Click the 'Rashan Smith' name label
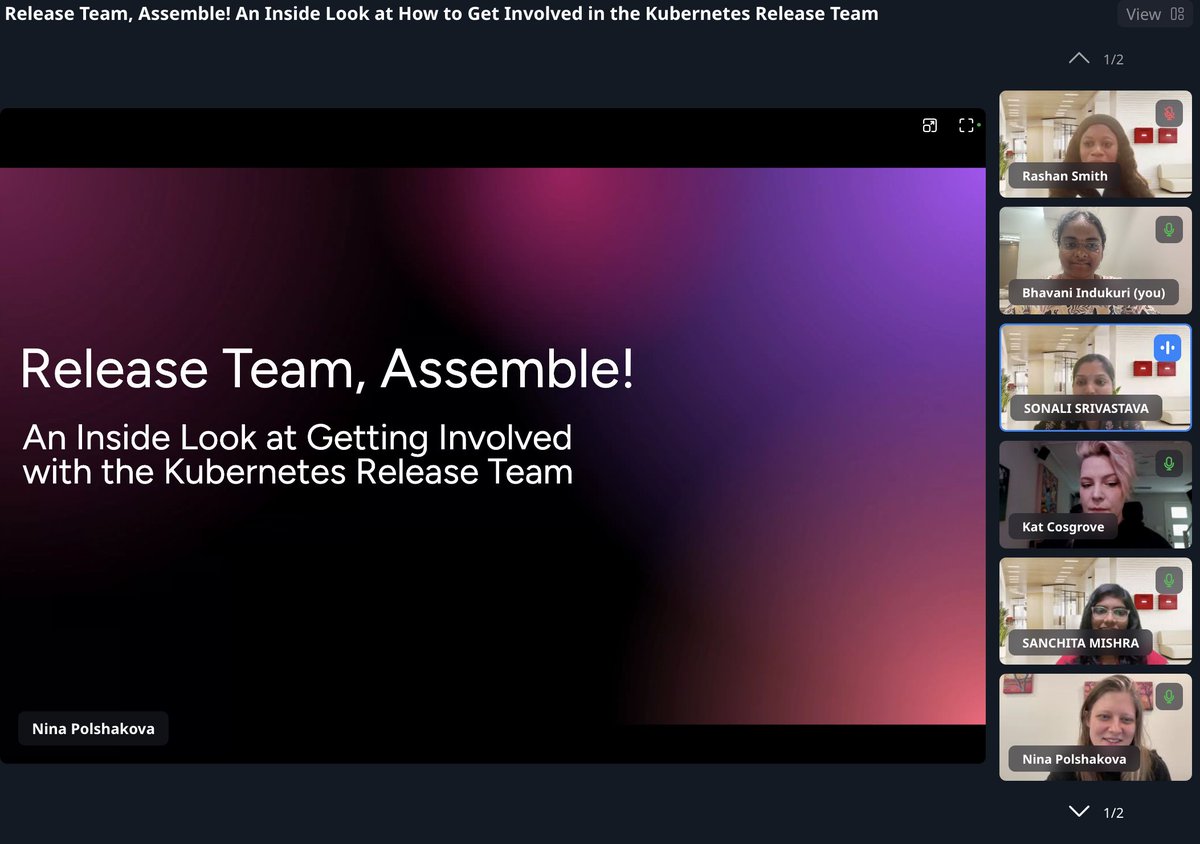The image size is (1200, 844). coord(1064,176)
